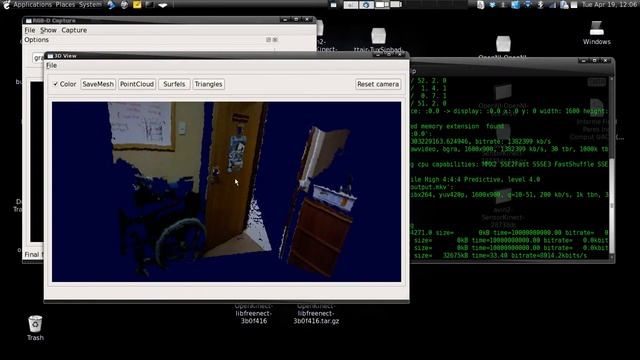Click the white down-arrow panel icon

(163, 5)
